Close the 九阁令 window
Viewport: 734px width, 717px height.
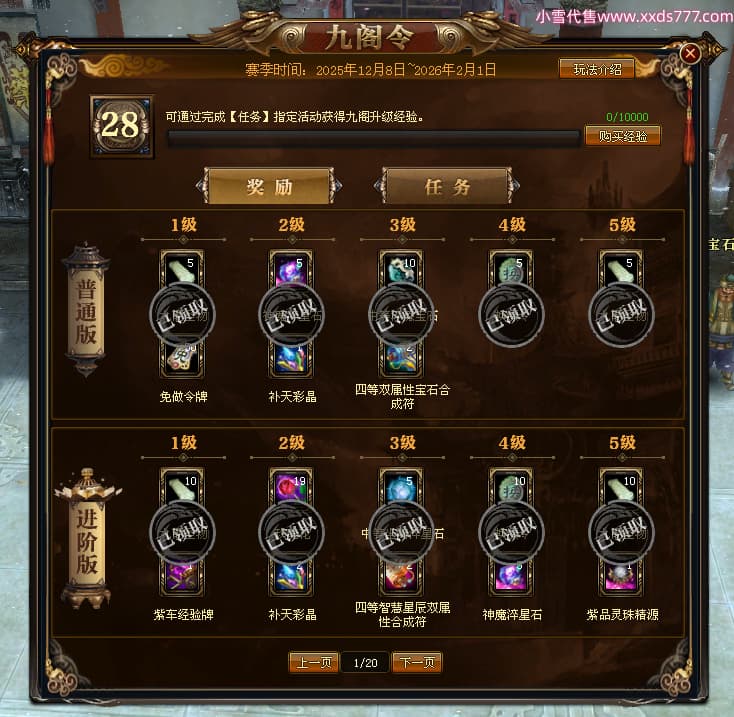pyautogui.click(x=690, y=53)
